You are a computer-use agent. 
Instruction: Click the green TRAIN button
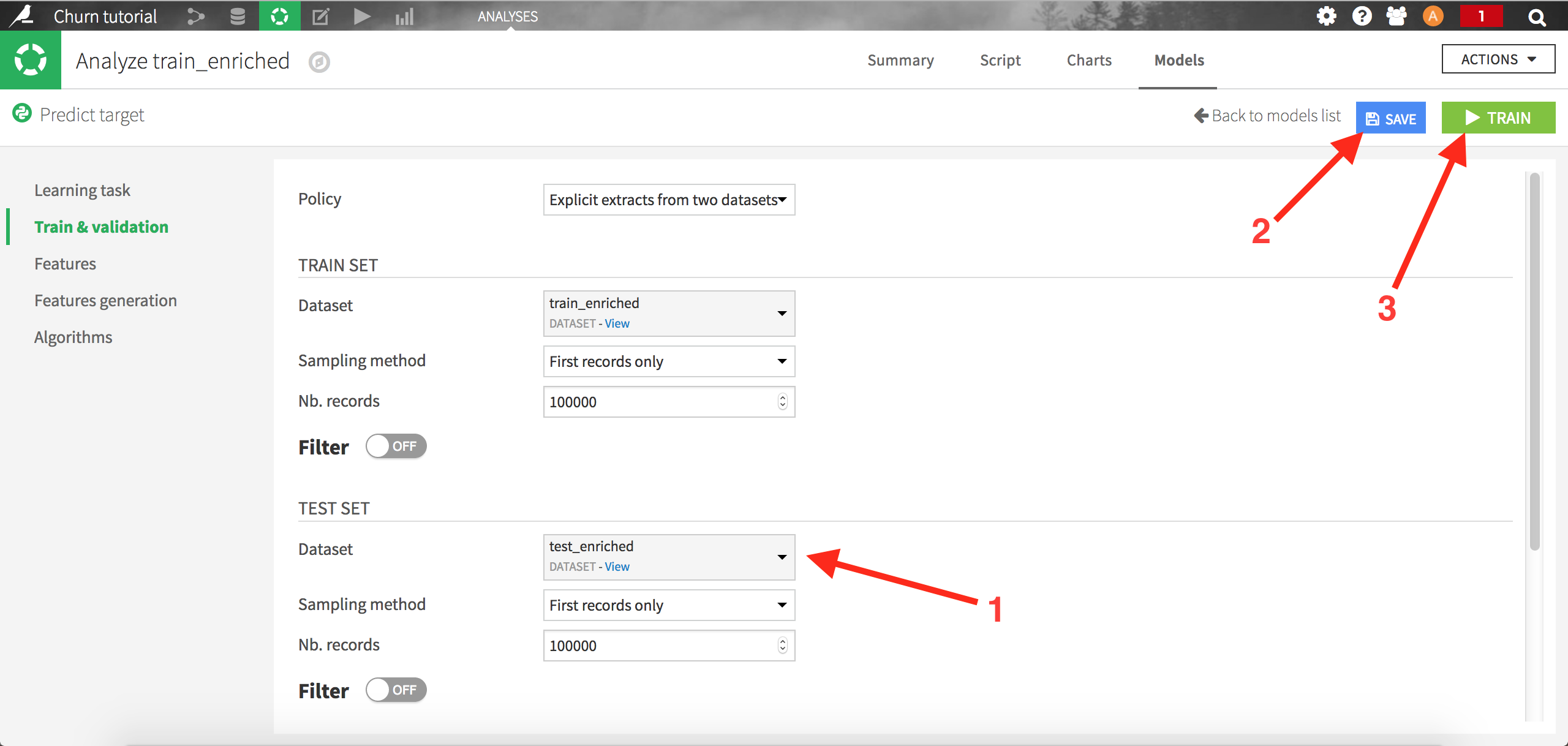tap(1498, 117)
